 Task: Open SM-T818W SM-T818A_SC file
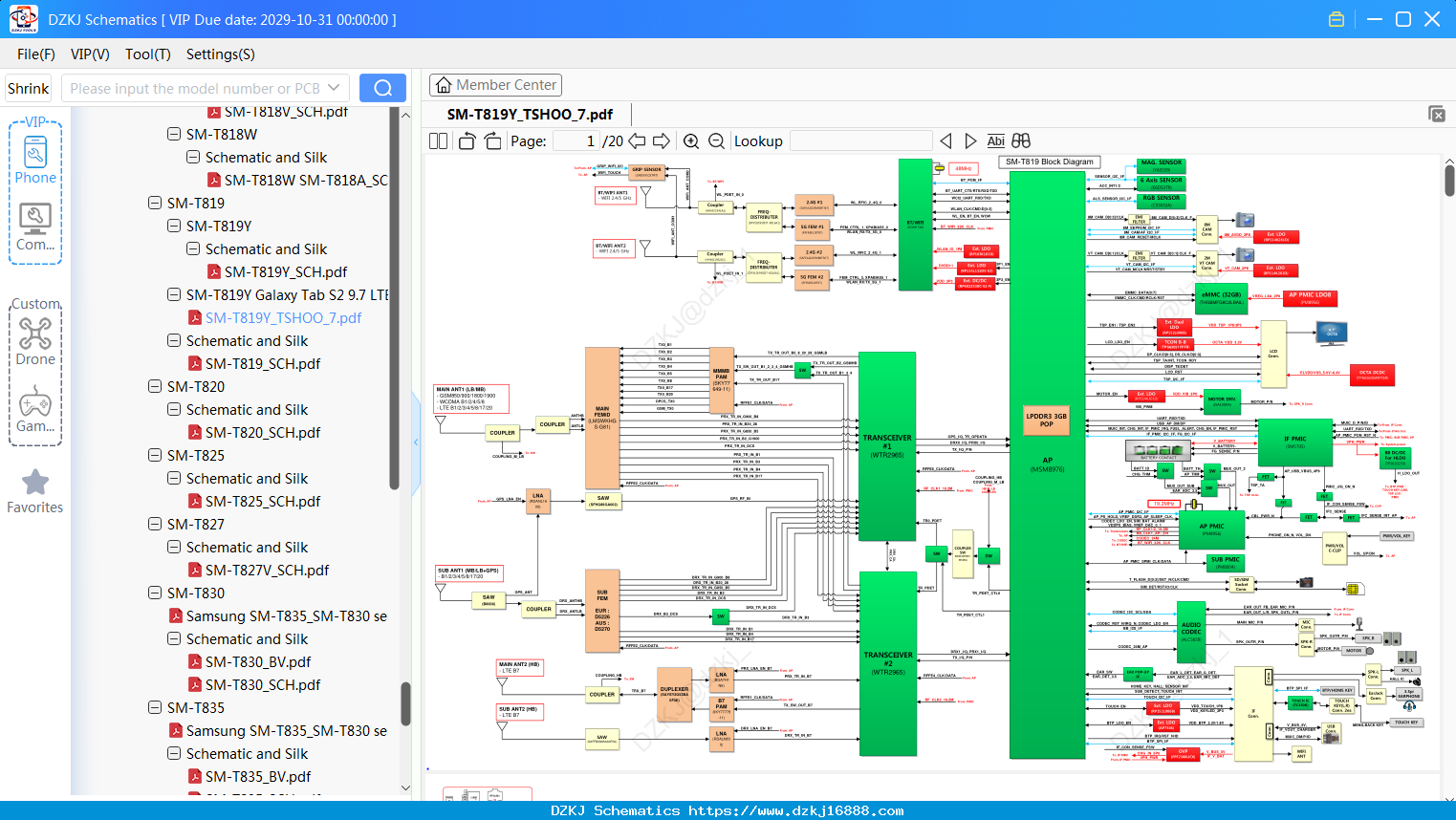306,181
